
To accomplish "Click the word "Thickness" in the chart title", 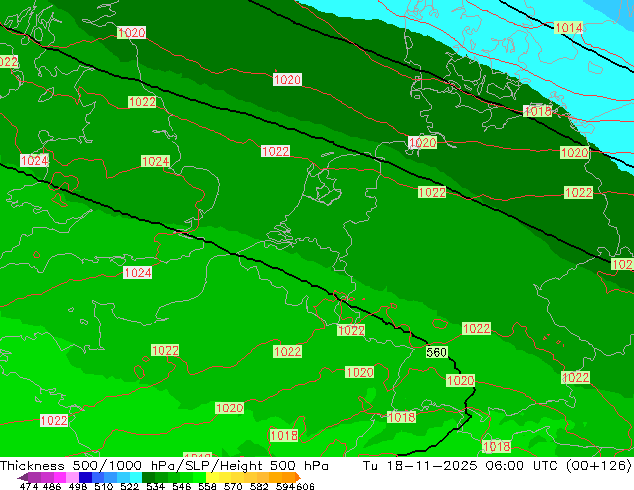I will 32,466.
